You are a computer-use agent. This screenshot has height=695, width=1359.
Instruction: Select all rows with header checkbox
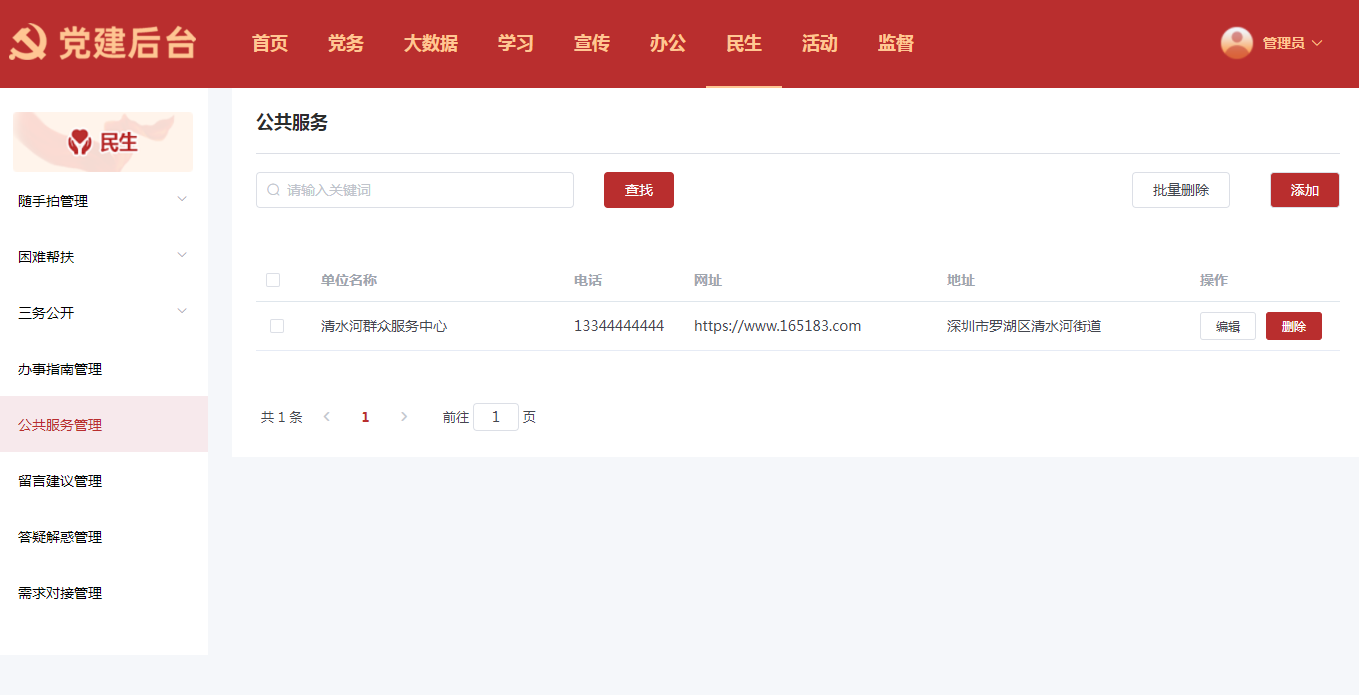273,280
